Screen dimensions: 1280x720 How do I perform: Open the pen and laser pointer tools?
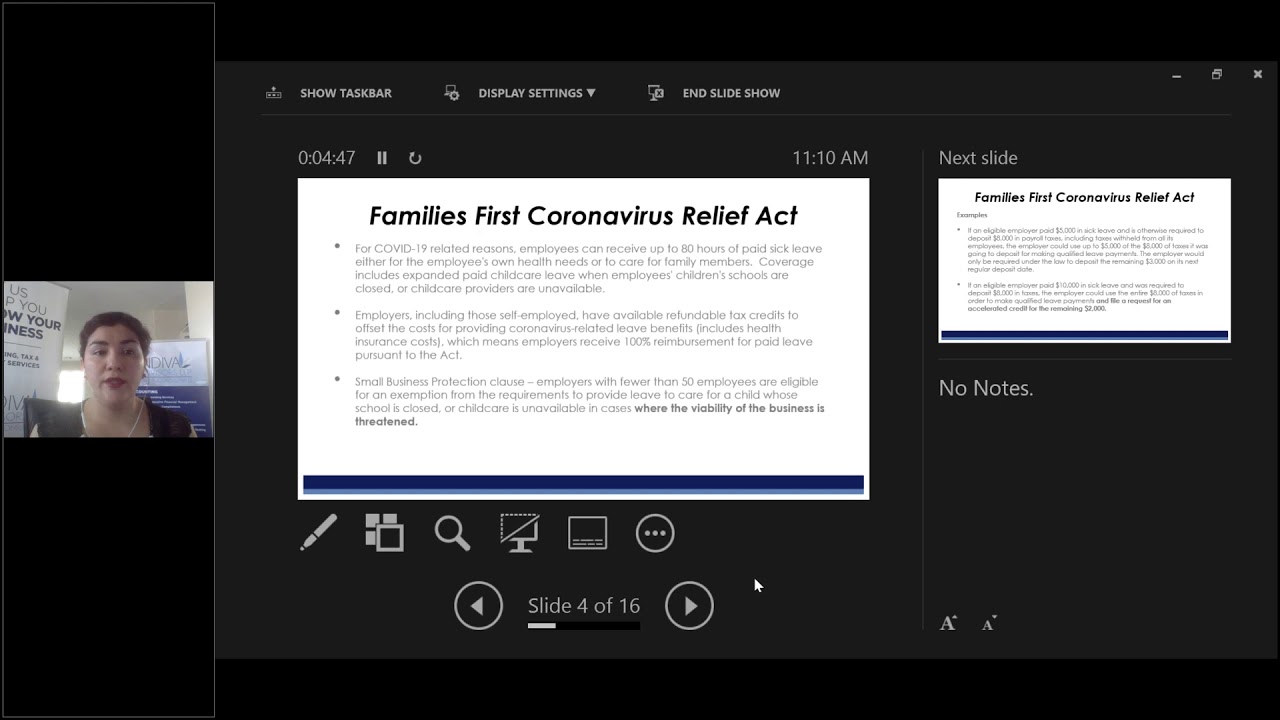[318, 533]
